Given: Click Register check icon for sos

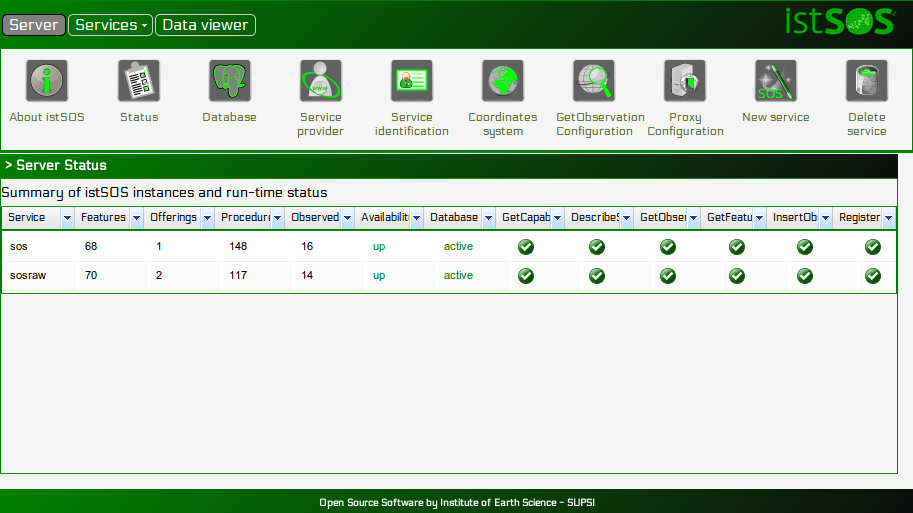Looking at the screenshot, I should (873, 247).
